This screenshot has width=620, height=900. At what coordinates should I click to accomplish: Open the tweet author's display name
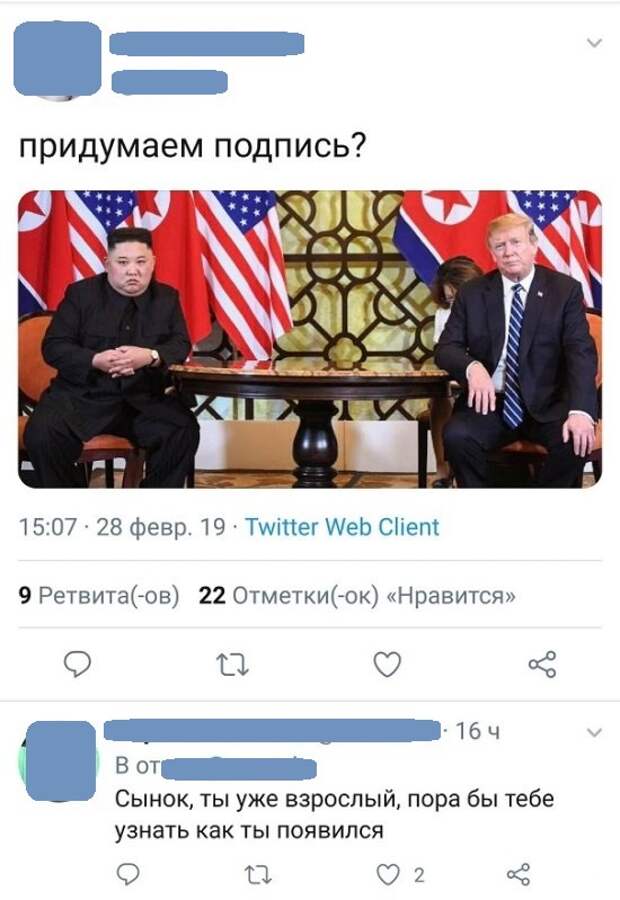207,44
